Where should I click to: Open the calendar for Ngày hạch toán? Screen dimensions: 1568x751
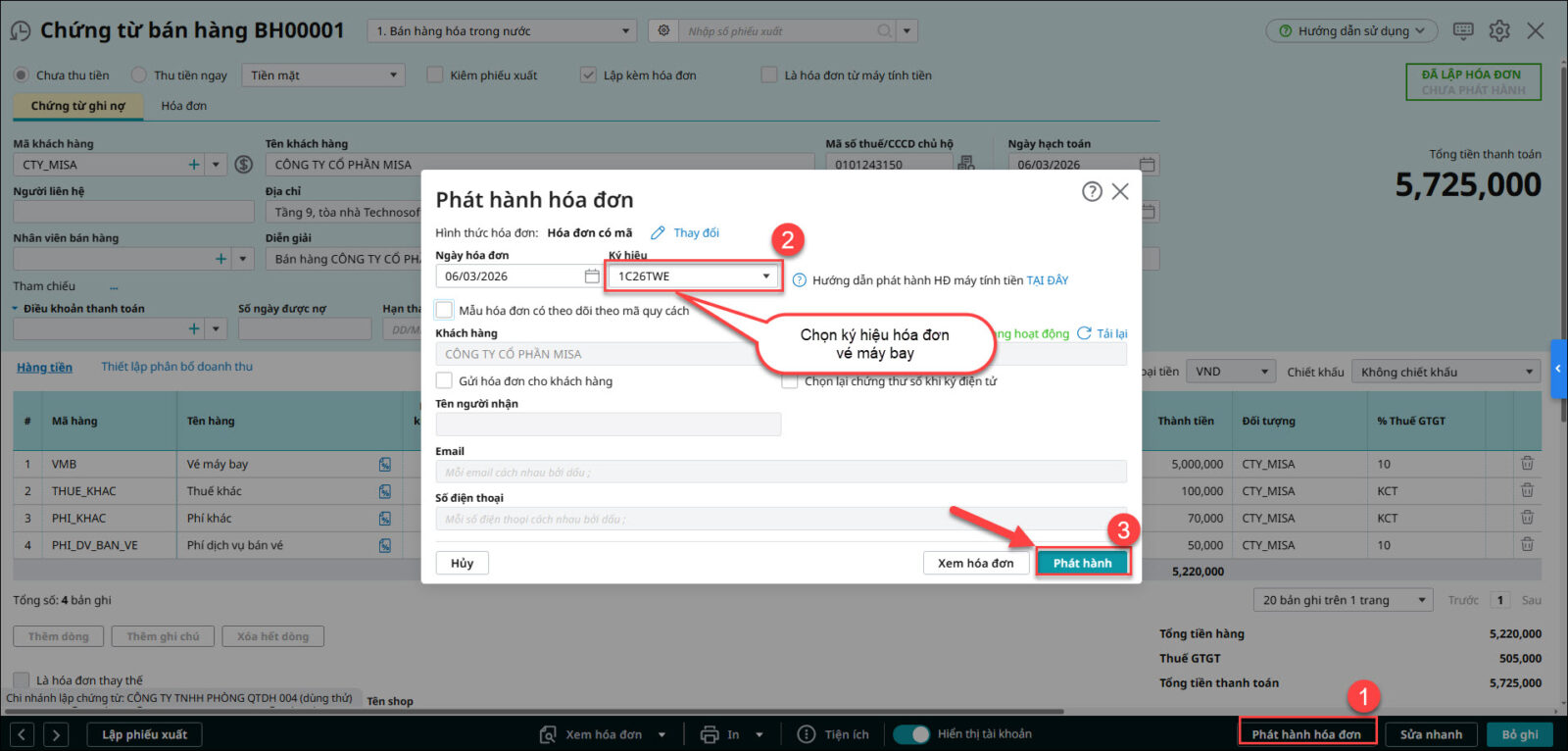1148,165
